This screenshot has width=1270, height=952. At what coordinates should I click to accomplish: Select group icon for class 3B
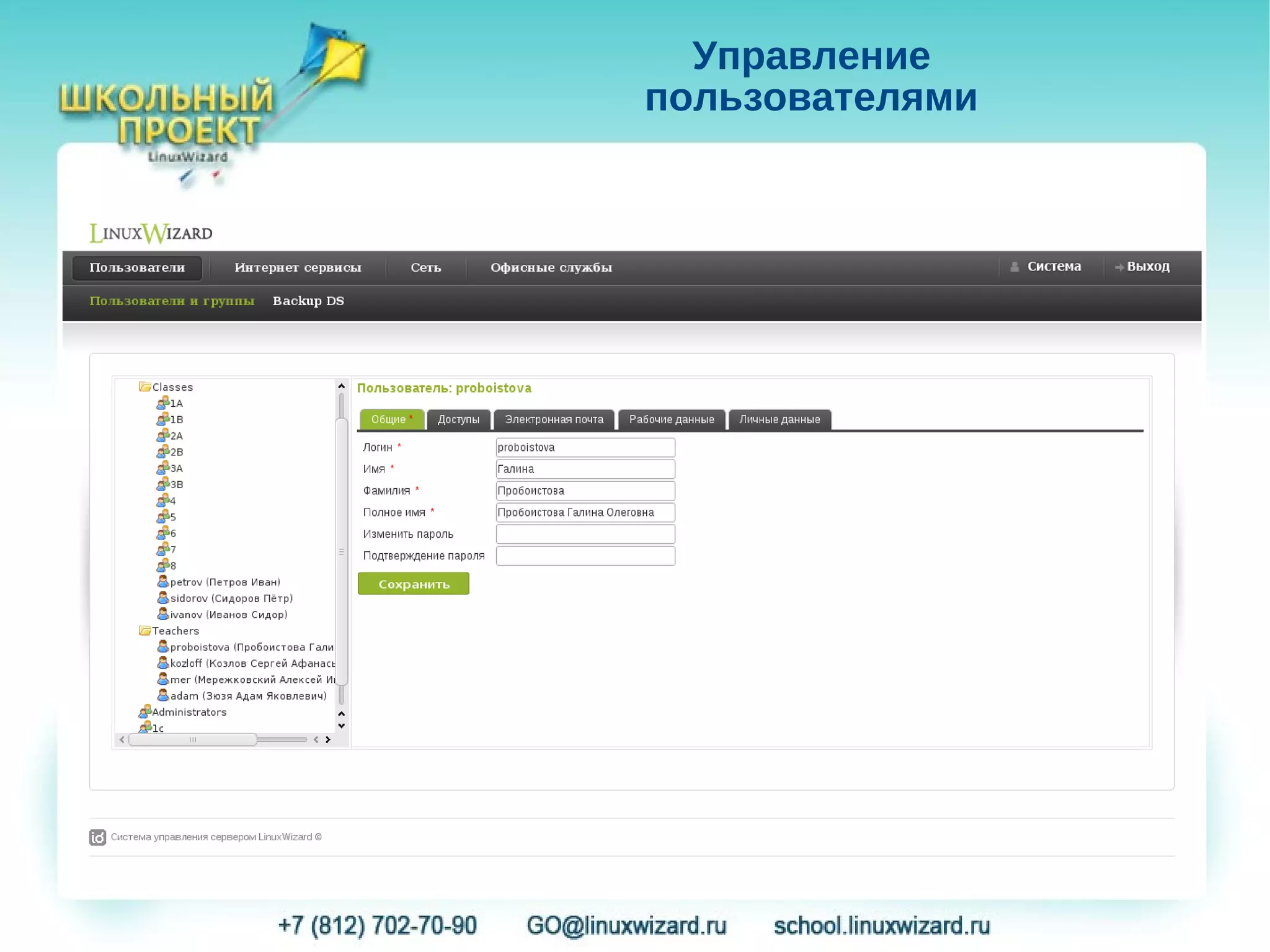point(163,484)
